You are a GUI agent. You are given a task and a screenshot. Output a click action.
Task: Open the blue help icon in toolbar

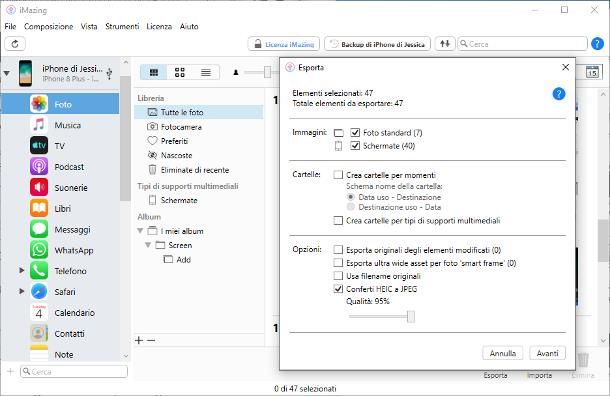click(597, 44)
